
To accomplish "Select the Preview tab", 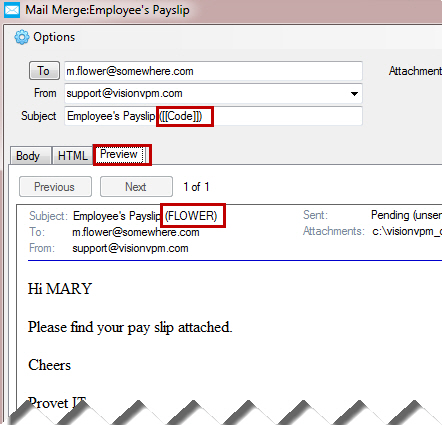I will (x=119, y=154).
